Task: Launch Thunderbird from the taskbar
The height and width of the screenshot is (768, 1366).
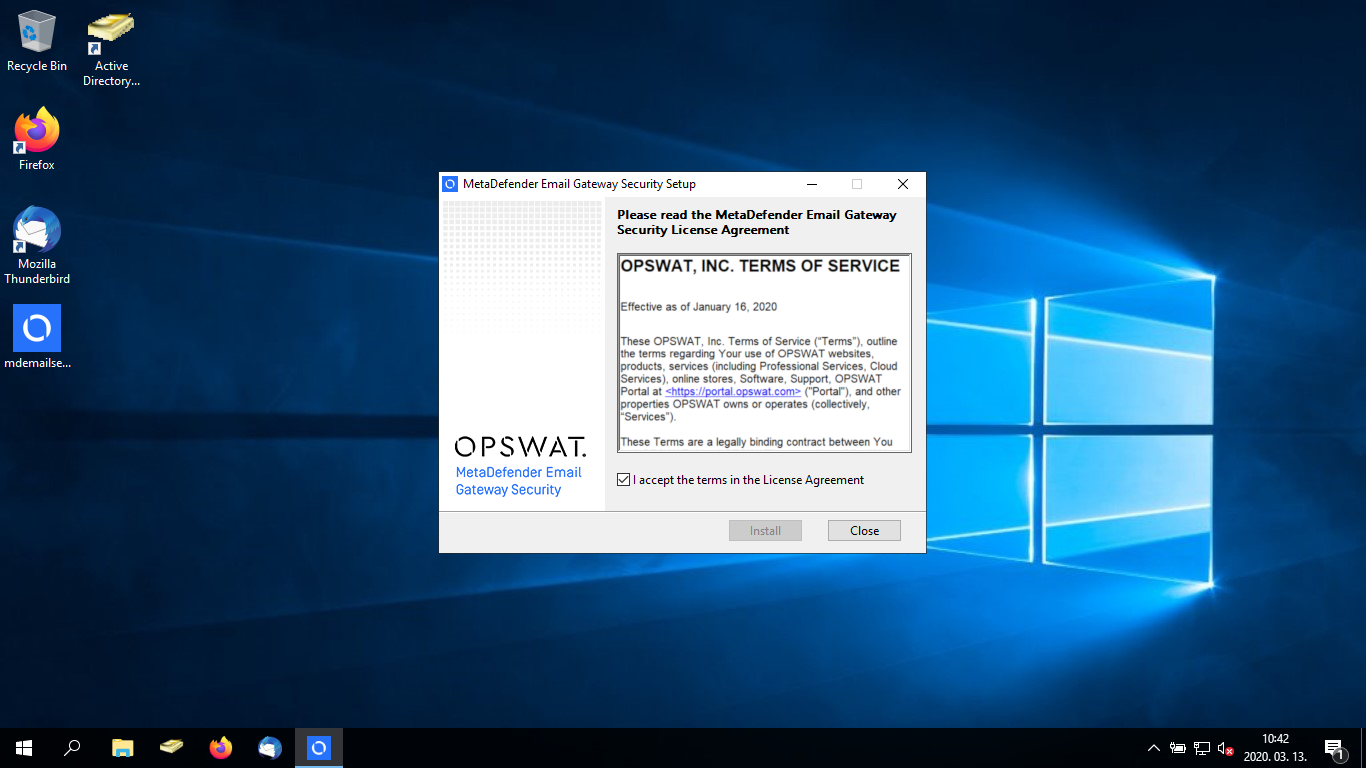Action: point(270,747)
